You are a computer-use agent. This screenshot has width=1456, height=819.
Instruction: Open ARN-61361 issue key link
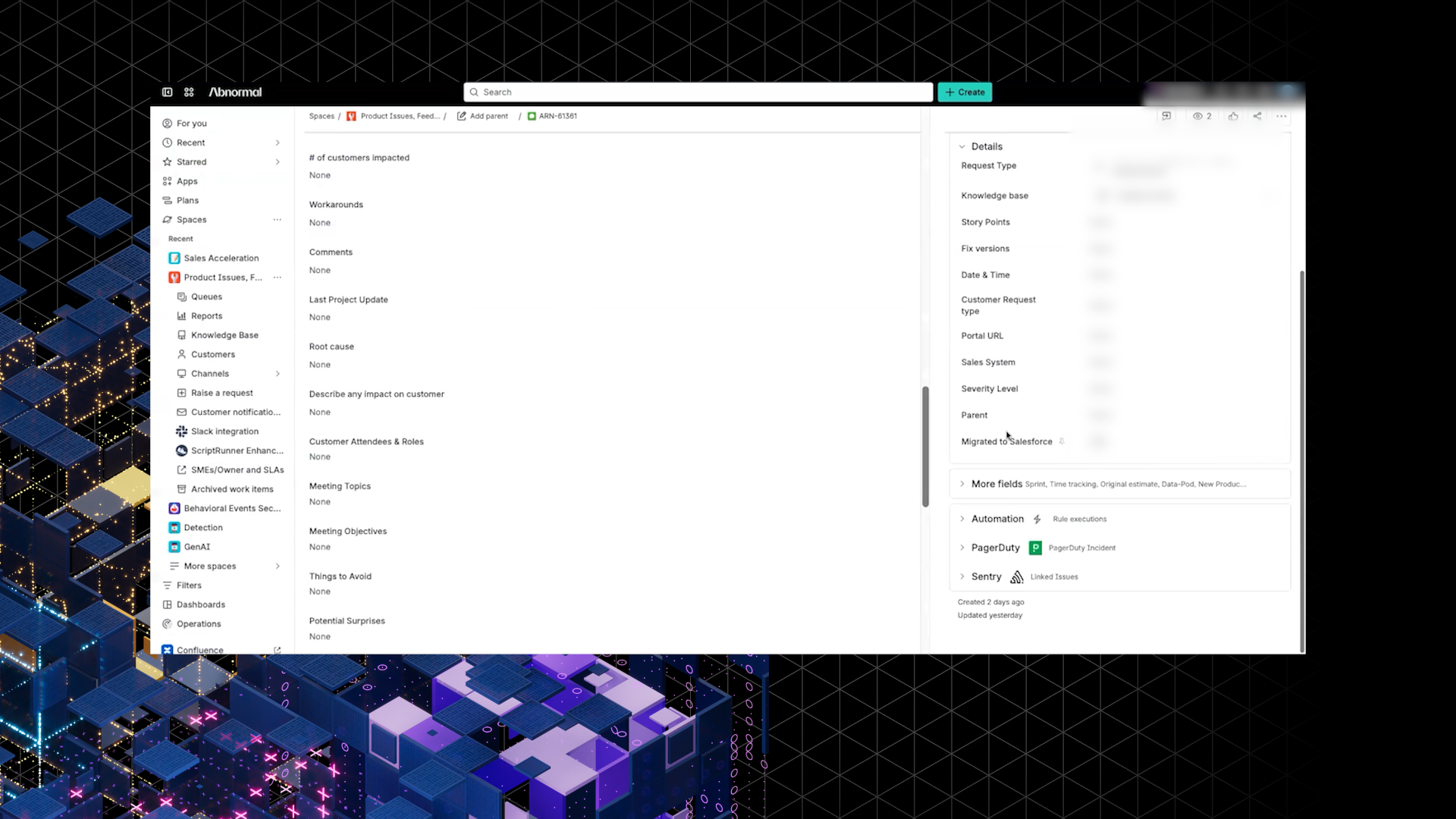(558, 116)
